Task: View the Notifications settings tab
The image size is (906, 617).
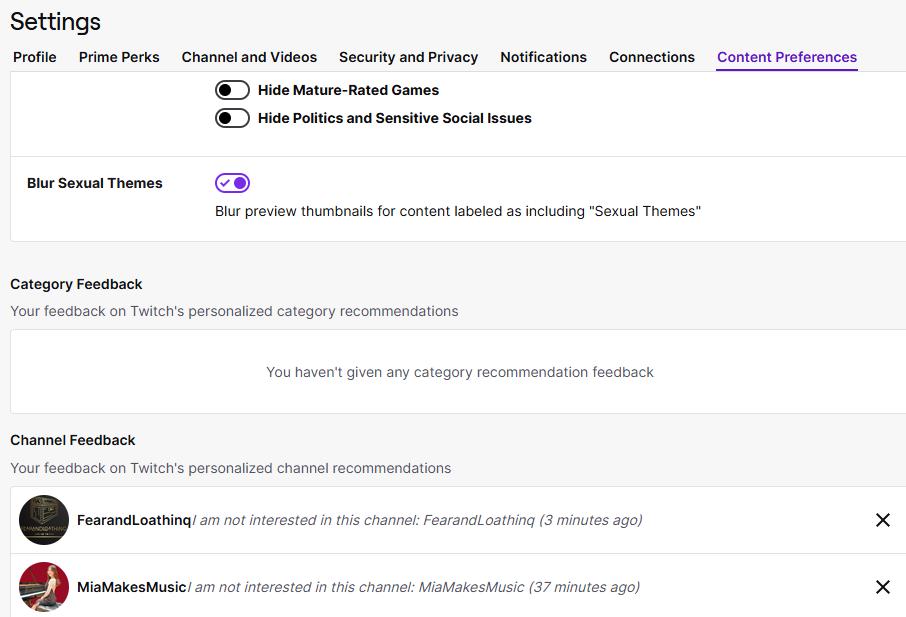Action: (x=543, y=57)
